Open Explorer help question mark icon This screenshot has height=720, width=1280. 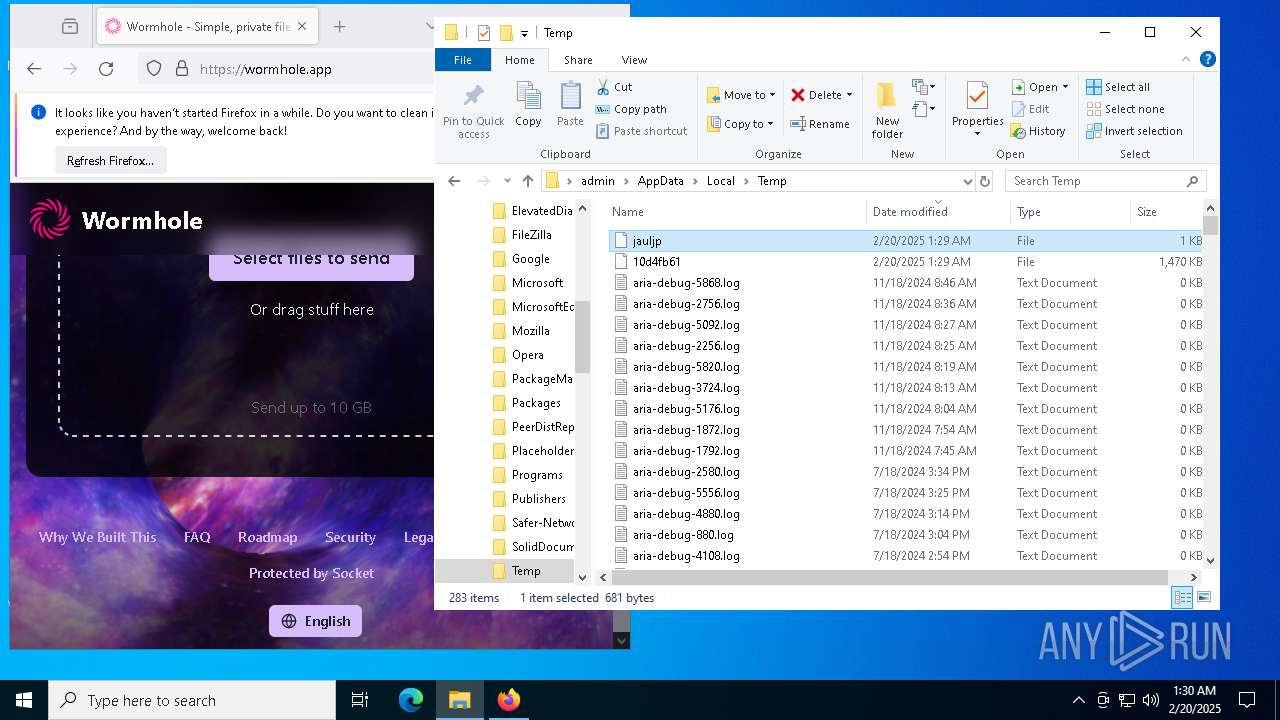point(1208,60)
